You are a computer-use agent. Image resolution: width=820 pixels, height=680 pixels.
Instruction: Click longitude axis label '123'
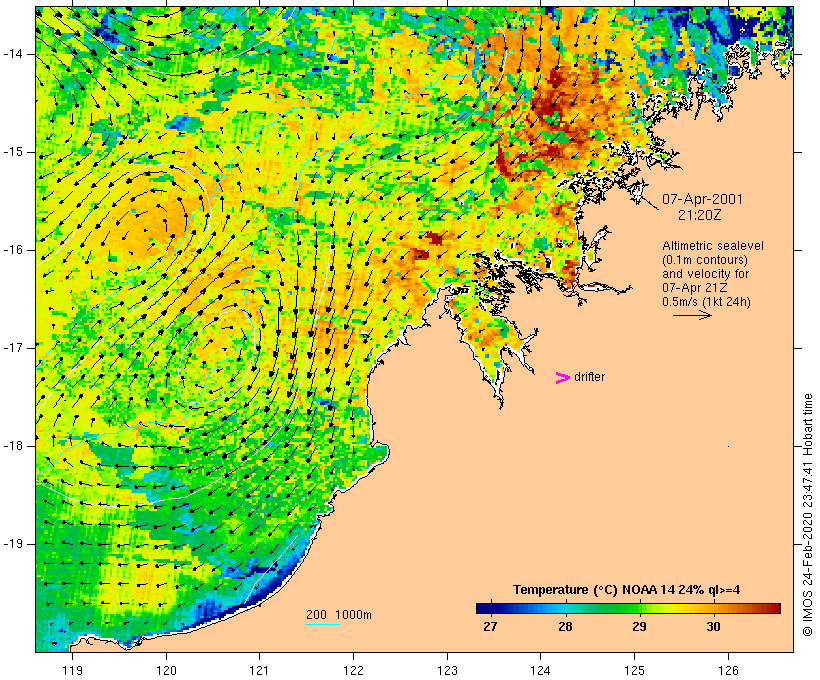point(447,670)
